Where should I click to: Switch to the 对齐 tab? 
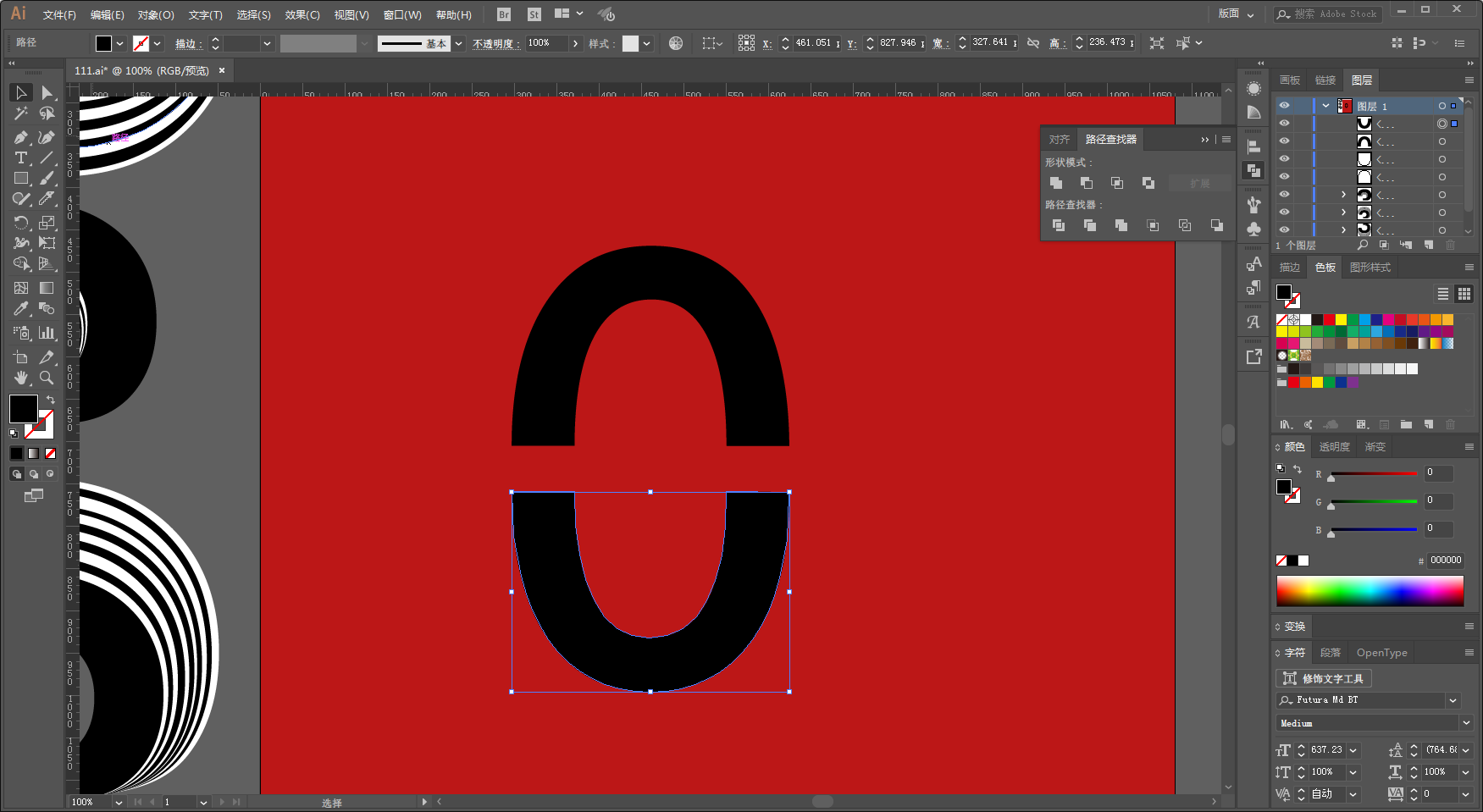(1059, 140)
